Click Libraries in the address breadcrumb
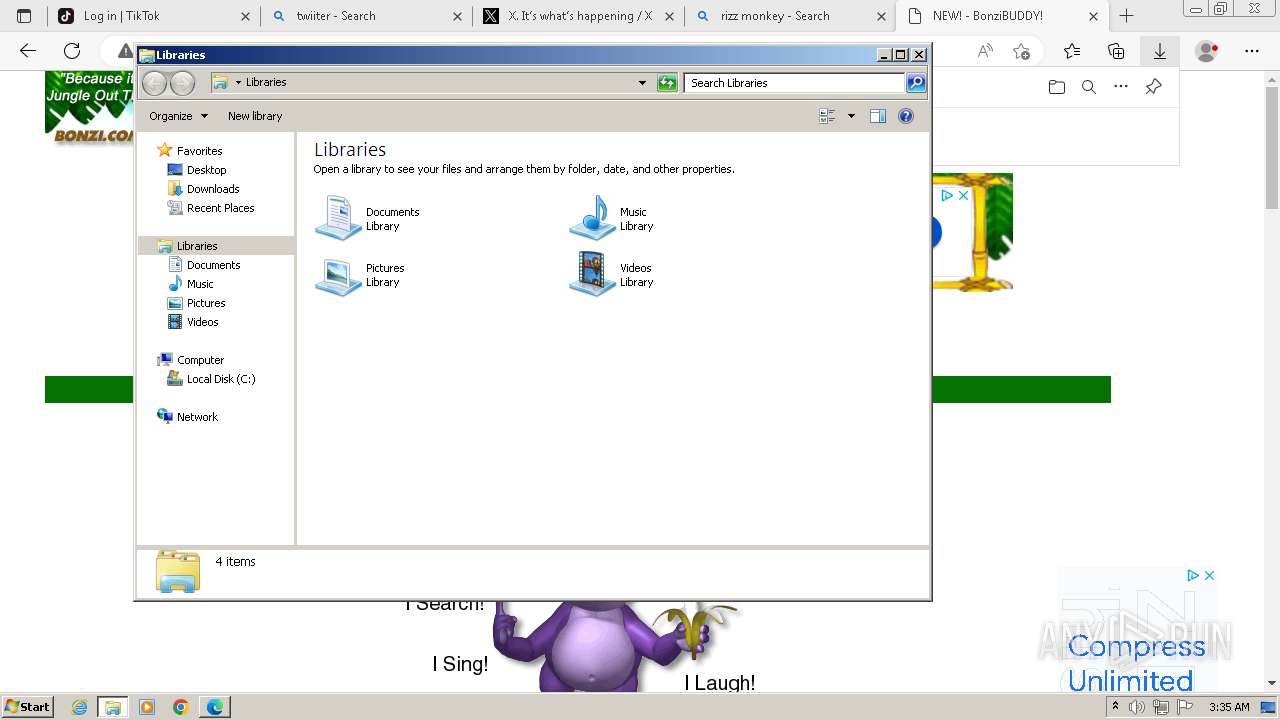Viewport: 1280px width, 720px height. click(266, 83)
